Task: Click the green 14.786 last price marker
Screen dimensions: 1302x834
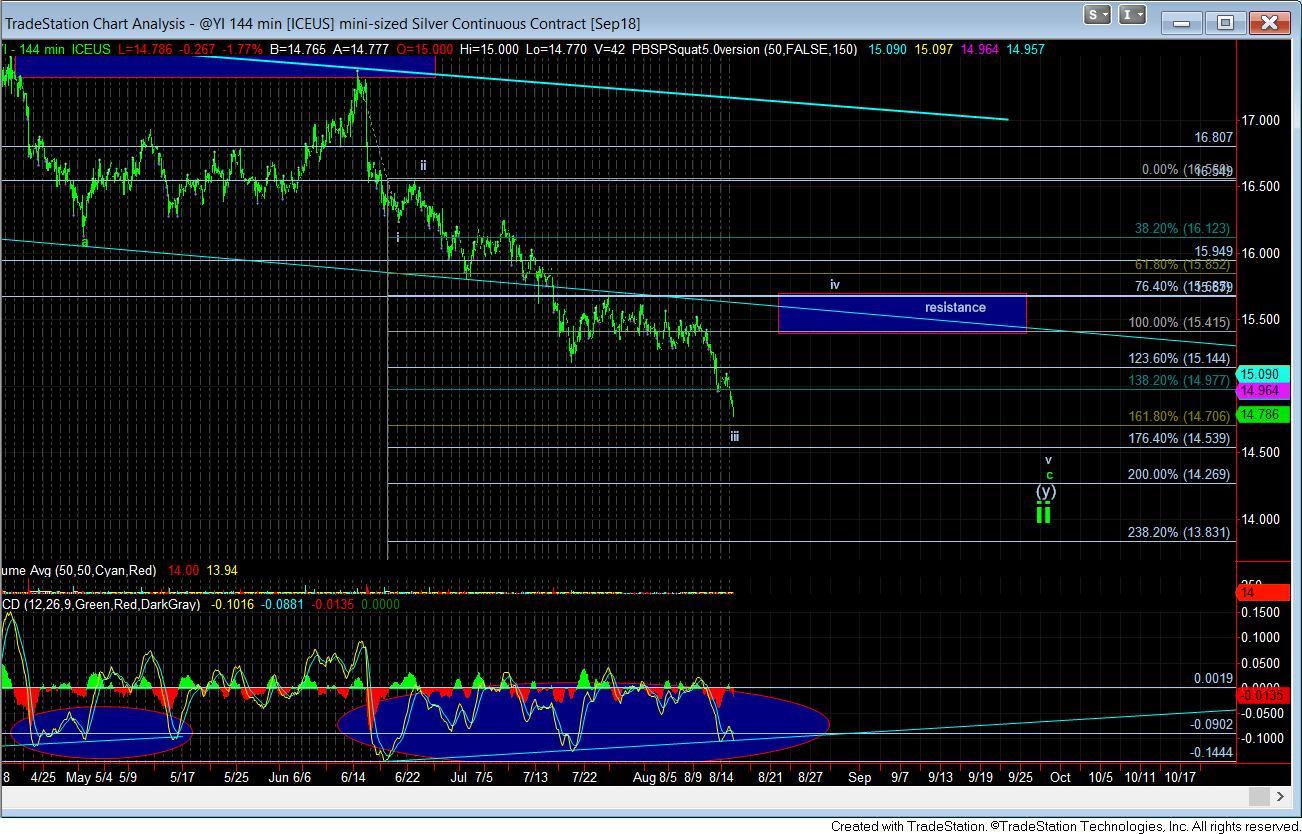Action: (x=1261, y=414)
